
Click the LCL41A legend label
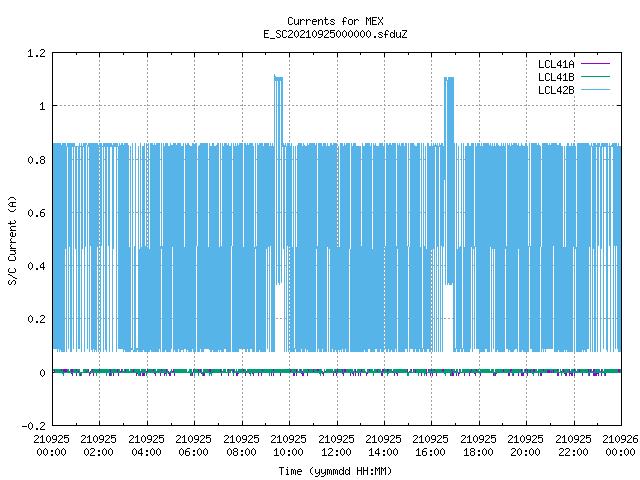556,64
